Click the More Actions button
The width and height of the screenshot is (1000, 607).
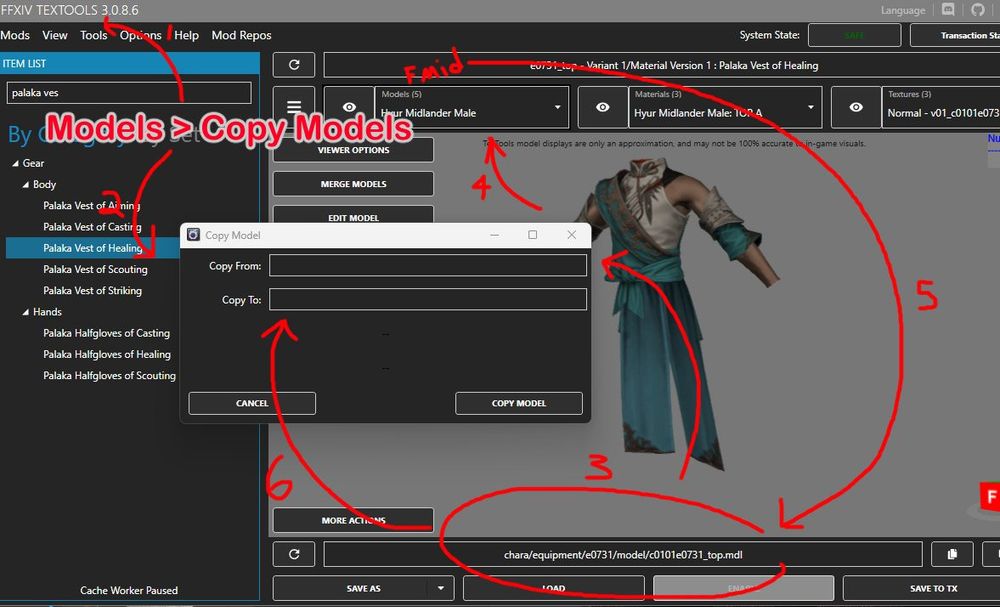(x=353, y=520)
